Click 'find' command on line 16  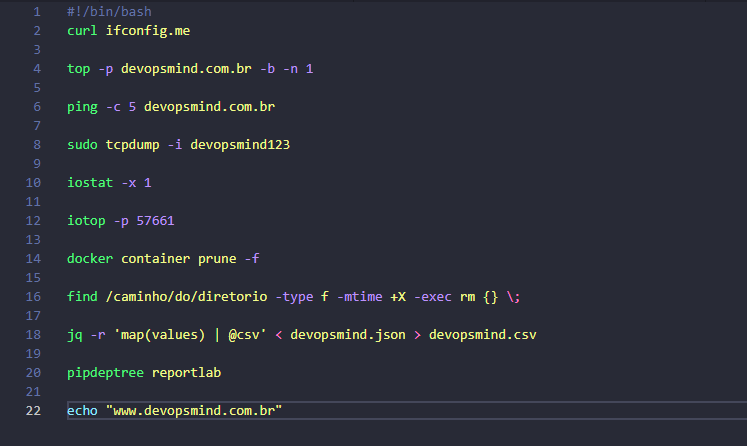pyautogui.click(x=82, y=297)
